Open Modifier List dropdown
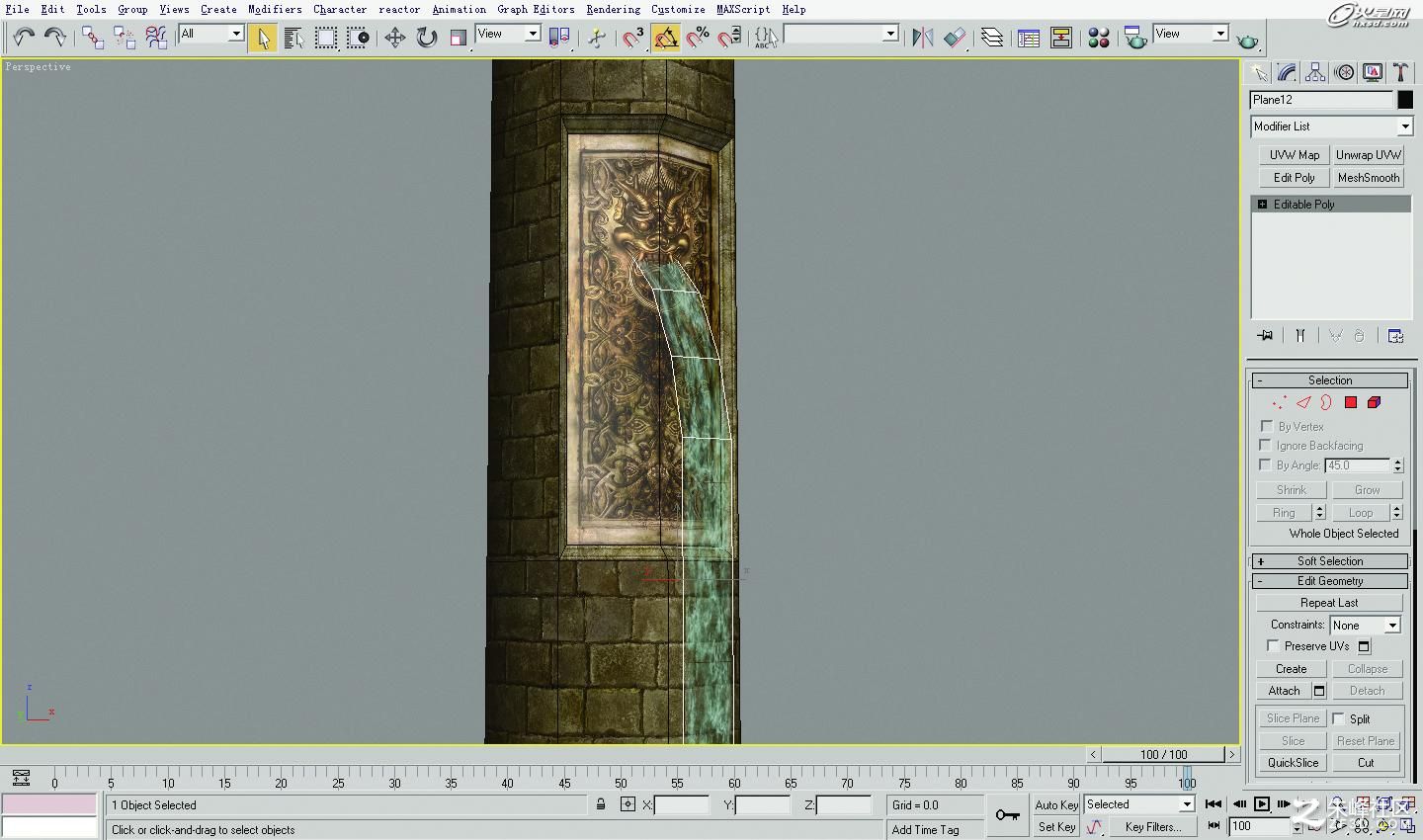The image size is (1423, 840). pos(1331,126)
